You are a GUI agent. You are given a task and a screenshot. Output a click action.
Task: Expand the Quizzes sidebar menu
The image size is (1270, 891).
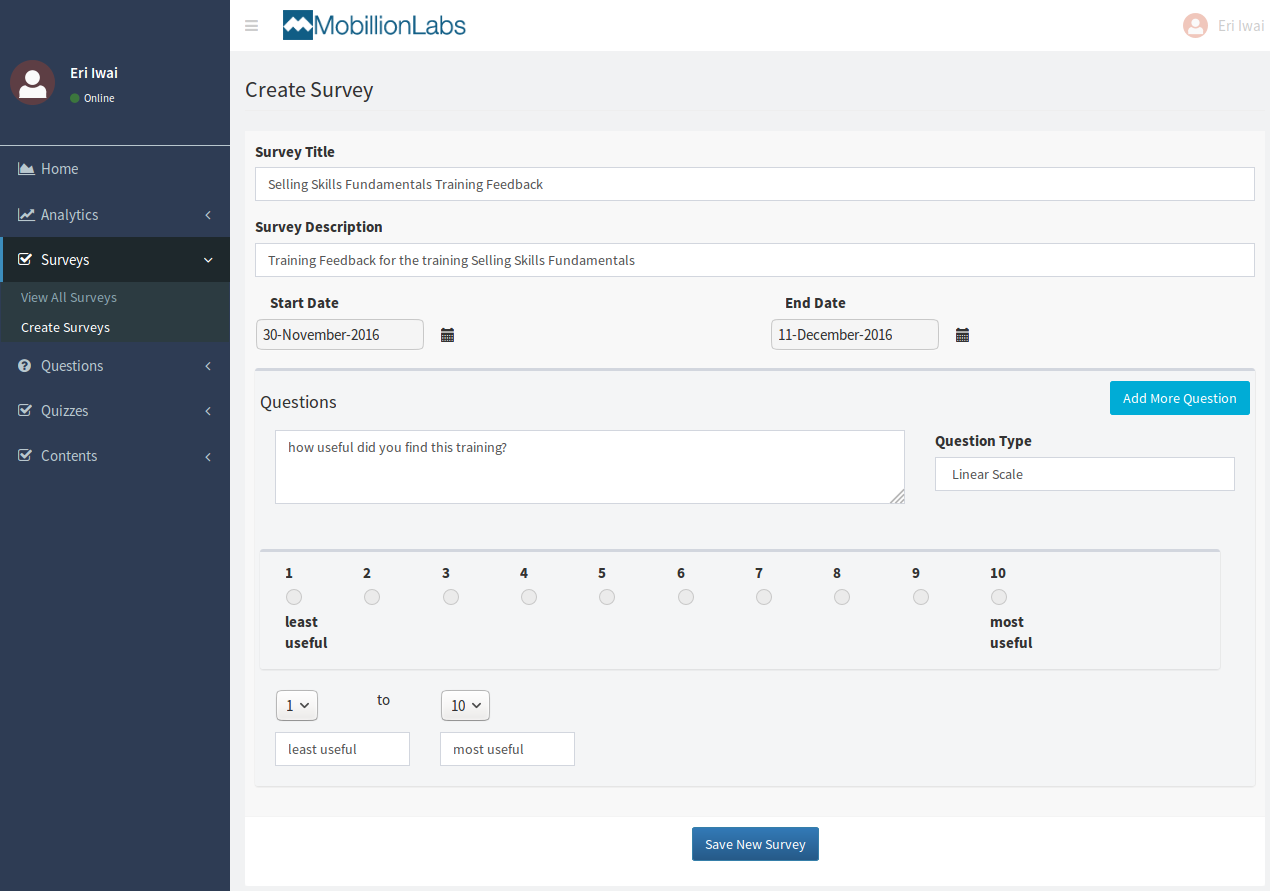pyautogui.click(x=115, y=411)
